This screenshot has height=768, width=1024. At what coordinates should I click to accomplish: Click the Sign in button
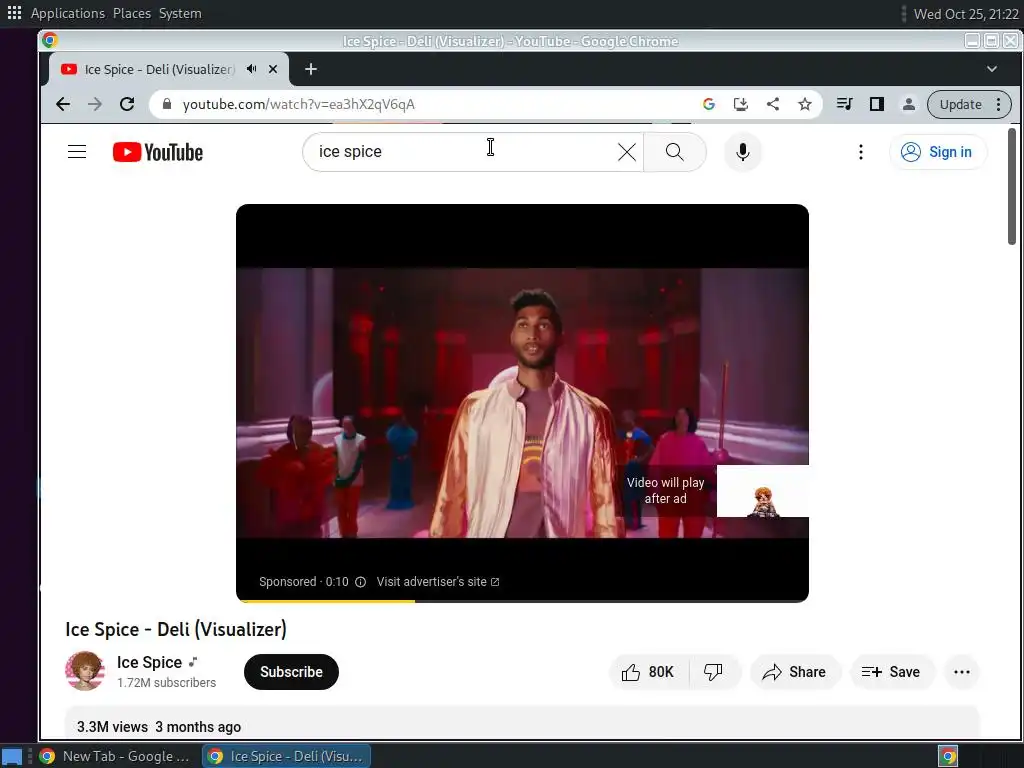(937, 152)
